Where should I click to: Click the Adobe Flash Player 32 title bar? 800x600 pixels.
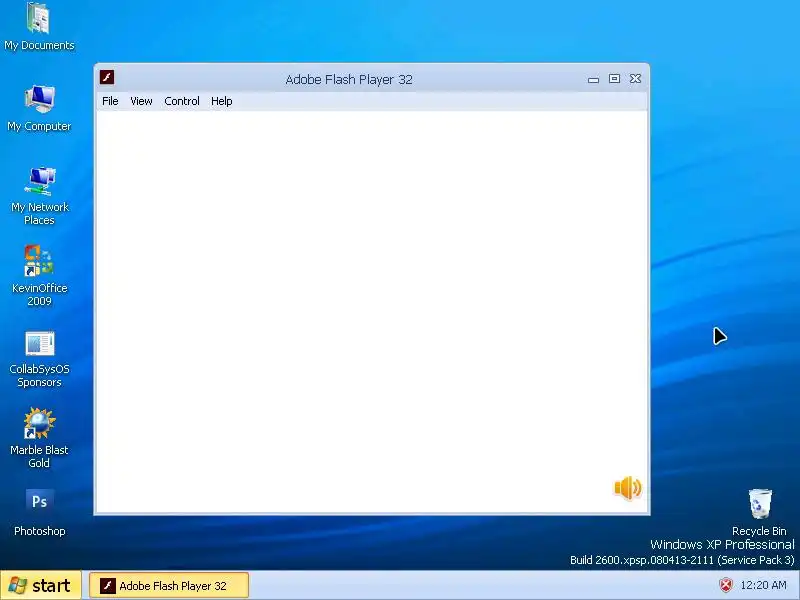tap(349, 79)
